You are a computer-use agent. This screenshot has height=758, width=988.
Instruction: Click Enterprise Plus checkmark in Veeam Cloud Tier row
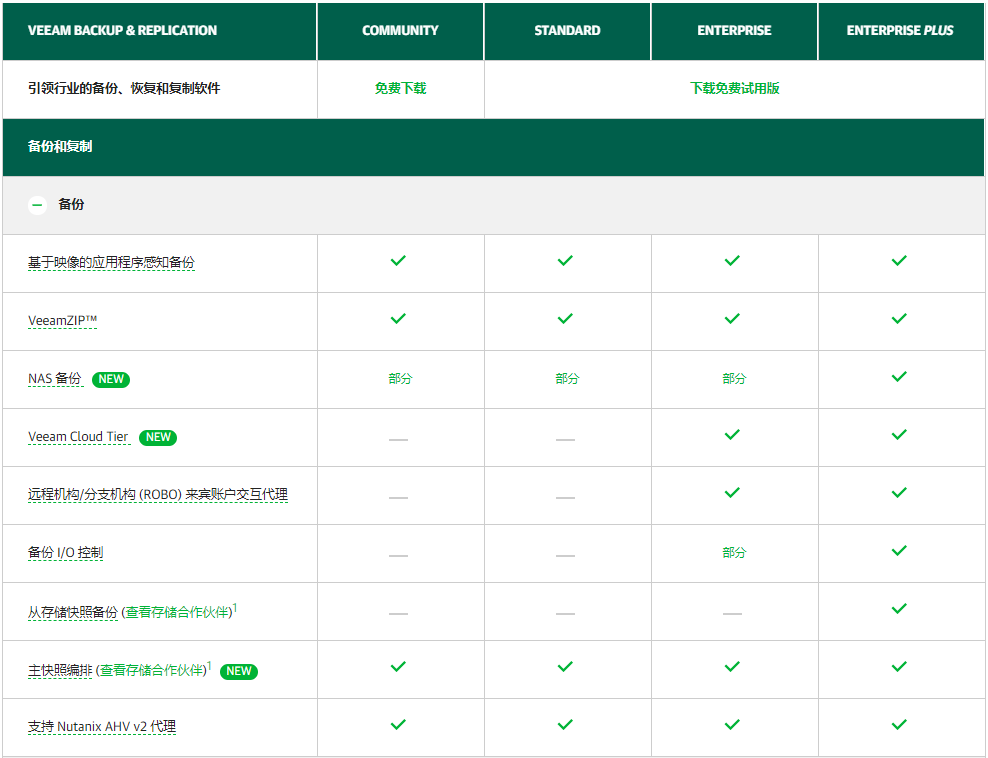(x=899, y=434)
